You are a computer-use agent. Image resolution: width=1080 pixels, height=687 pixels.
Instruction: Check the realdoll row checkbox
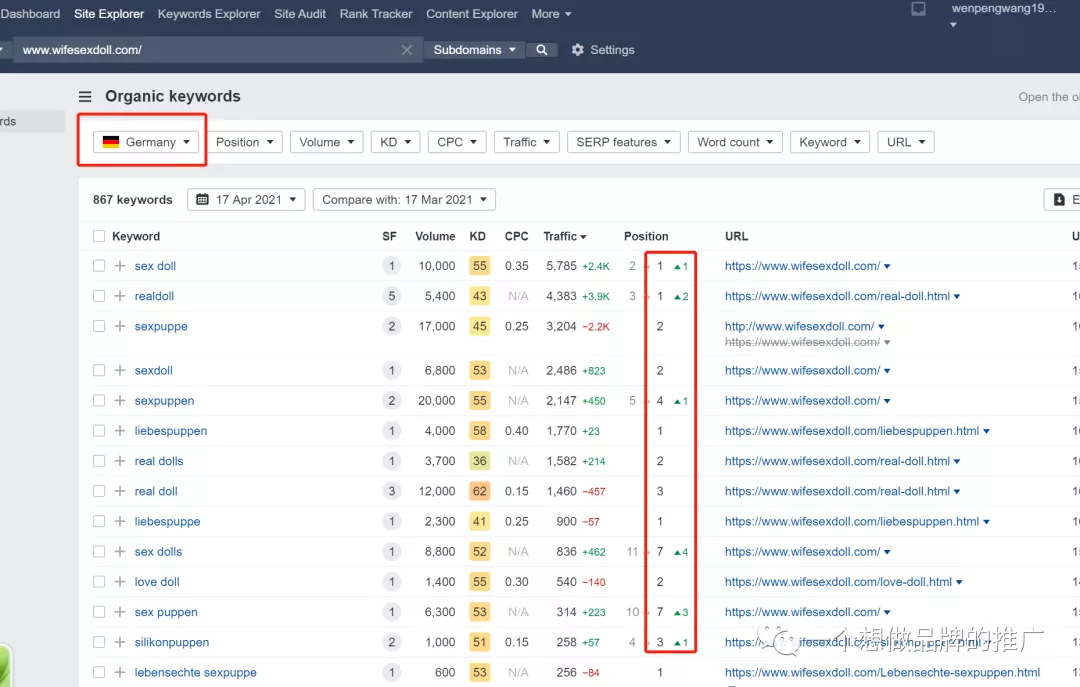[99, 296]
